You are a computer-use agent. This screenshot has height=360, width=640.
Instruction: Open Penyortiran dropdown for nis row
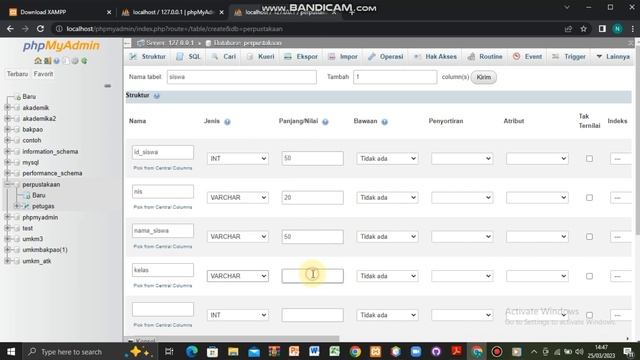(x=462, y=198)
